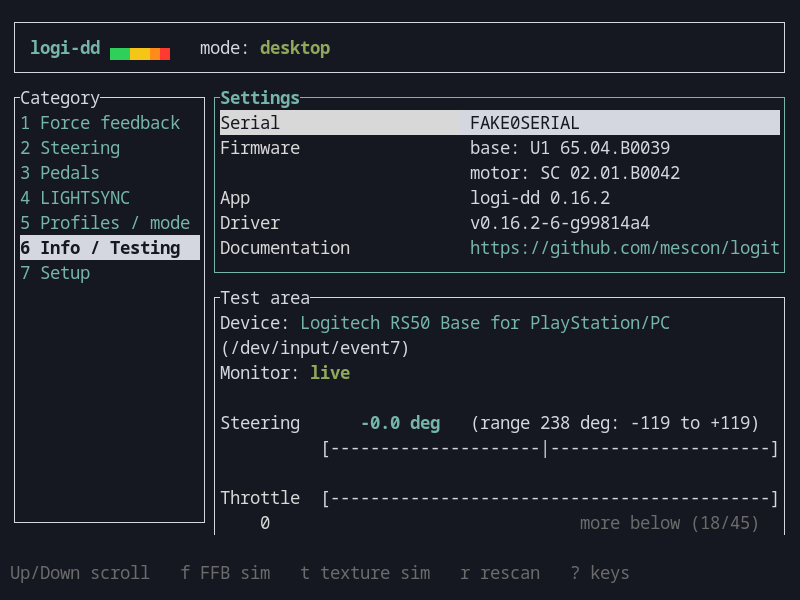800x600 pixels.
Task: Click the Documentation row label
Action: (285, 248)
